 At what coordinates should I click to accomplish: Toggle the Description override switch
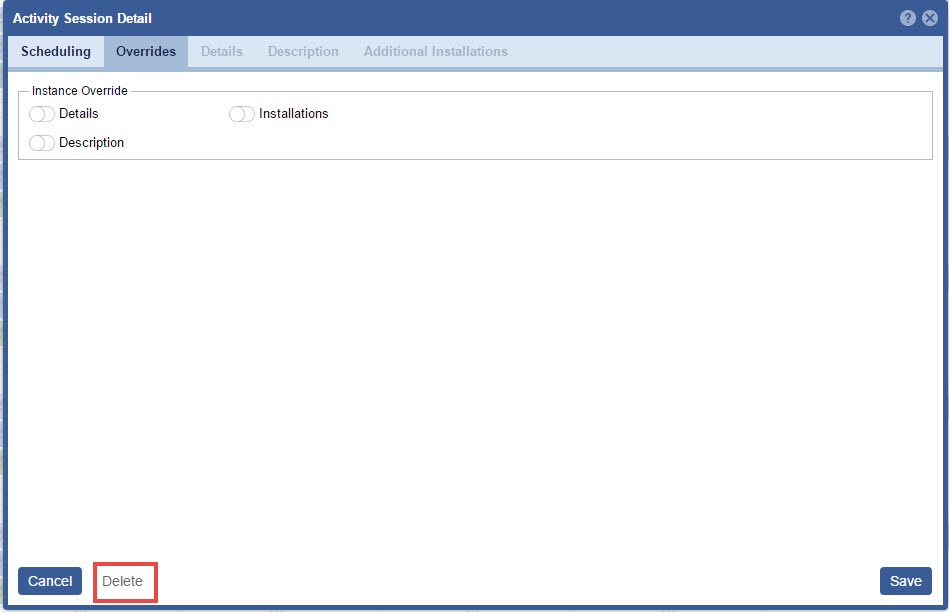42,143
